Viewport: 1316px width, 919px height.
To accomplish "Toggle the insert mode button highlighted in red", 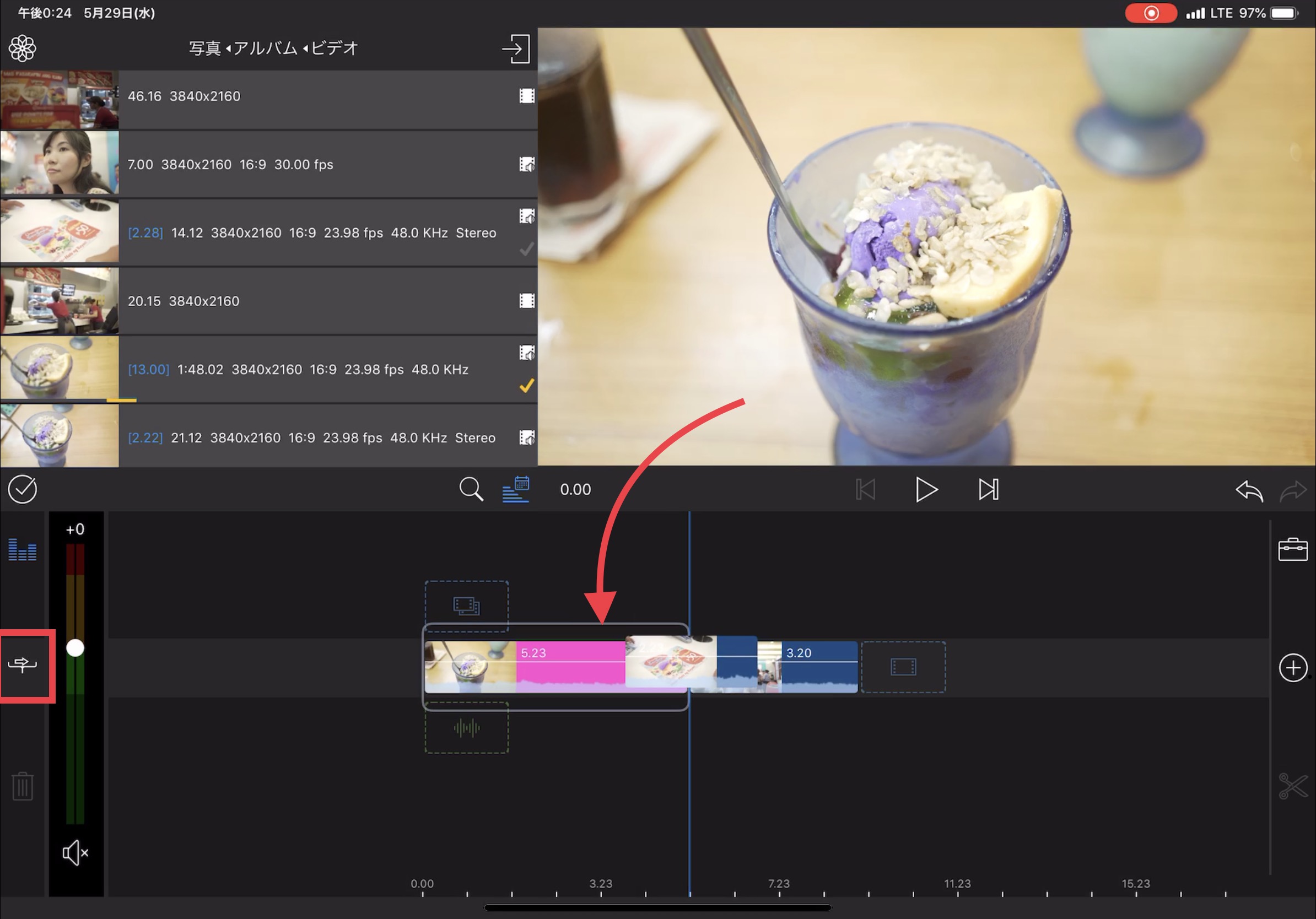I will [23, 664].
